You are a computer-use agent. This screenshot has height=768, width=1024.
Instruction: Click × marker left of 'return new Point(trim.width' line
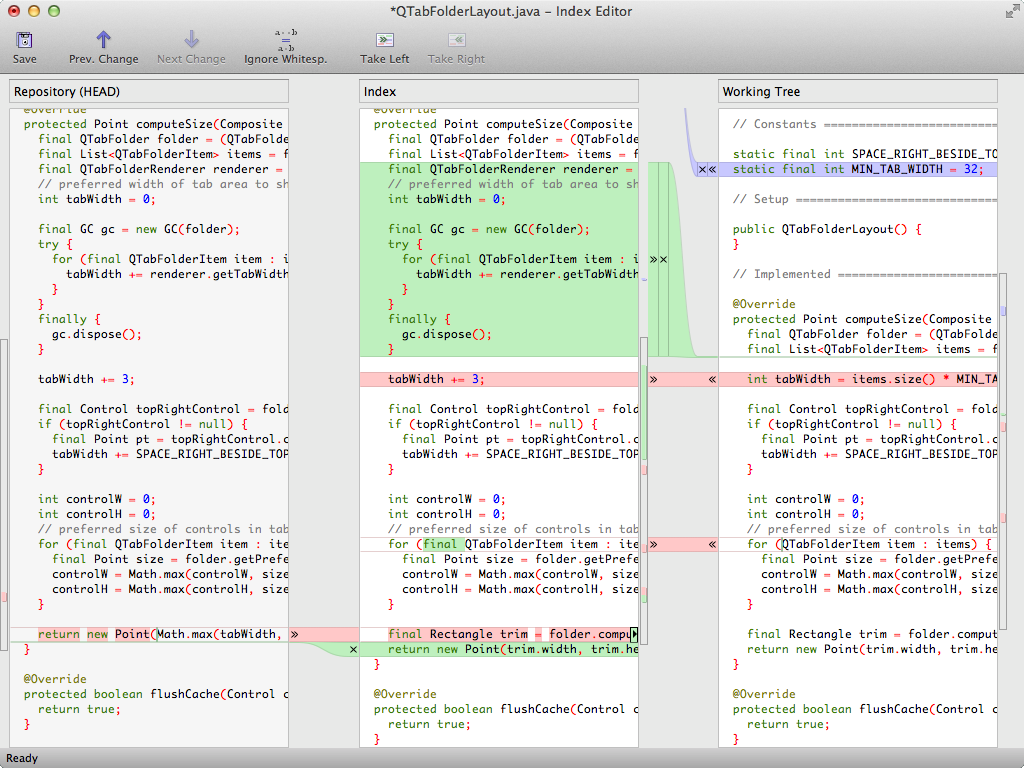353,650
